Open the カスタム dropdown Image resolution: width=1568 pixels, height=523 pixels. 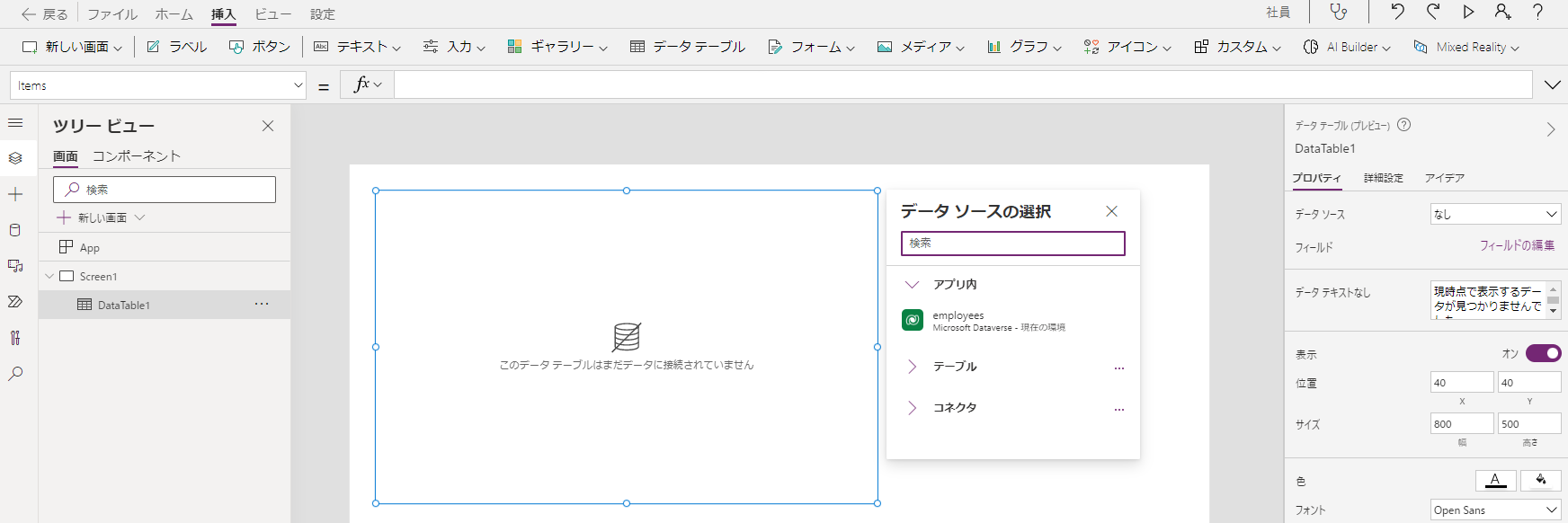point(1237,47)
